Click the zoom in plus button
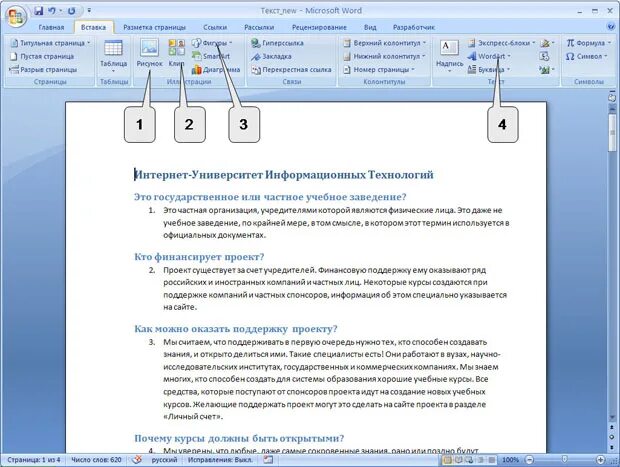The width and height of the screenshot is (620, 467). click(600, 460)
